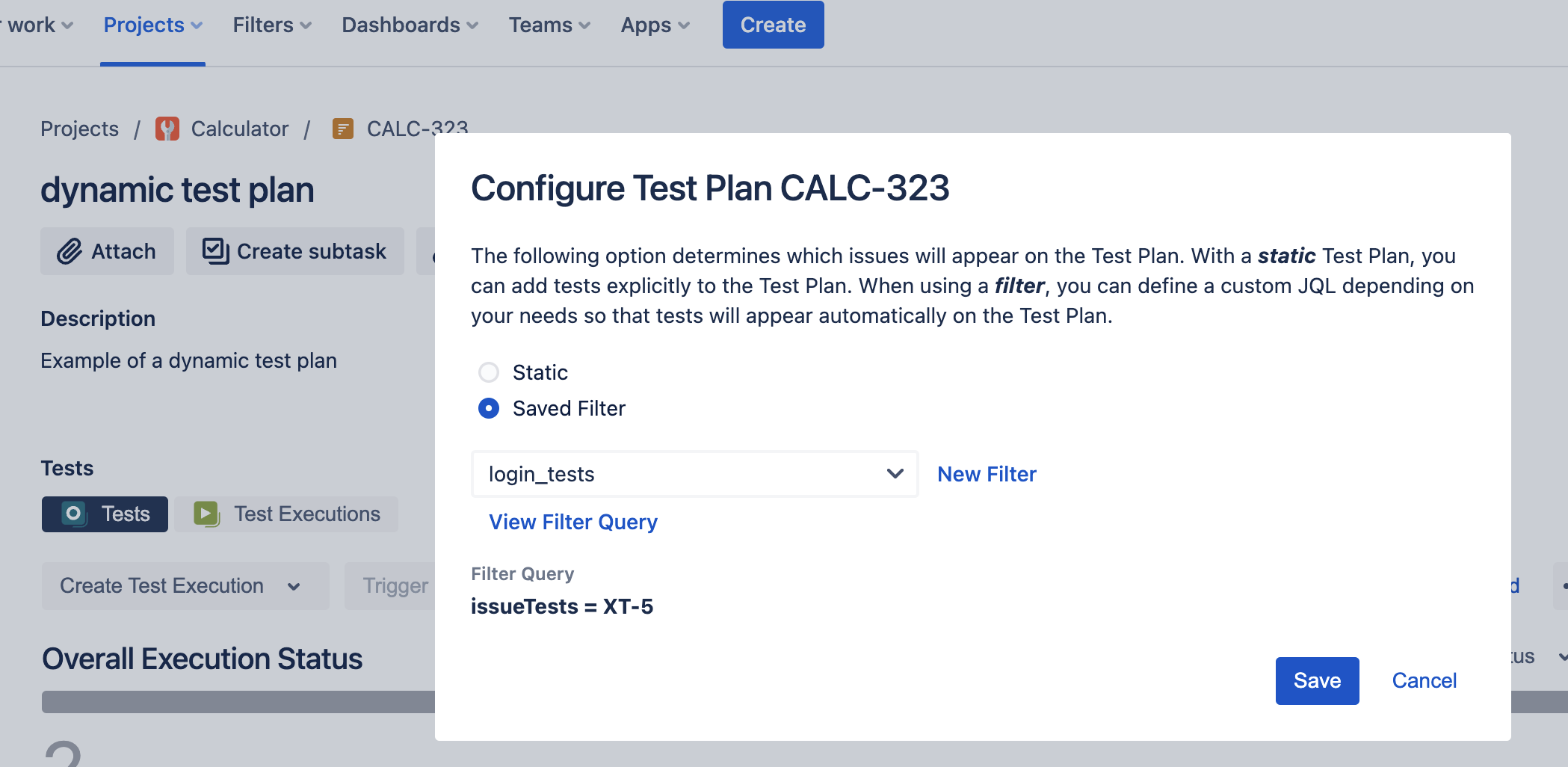1568x767 pixels.
Task: Open the Projects menu
Action: 152,25
